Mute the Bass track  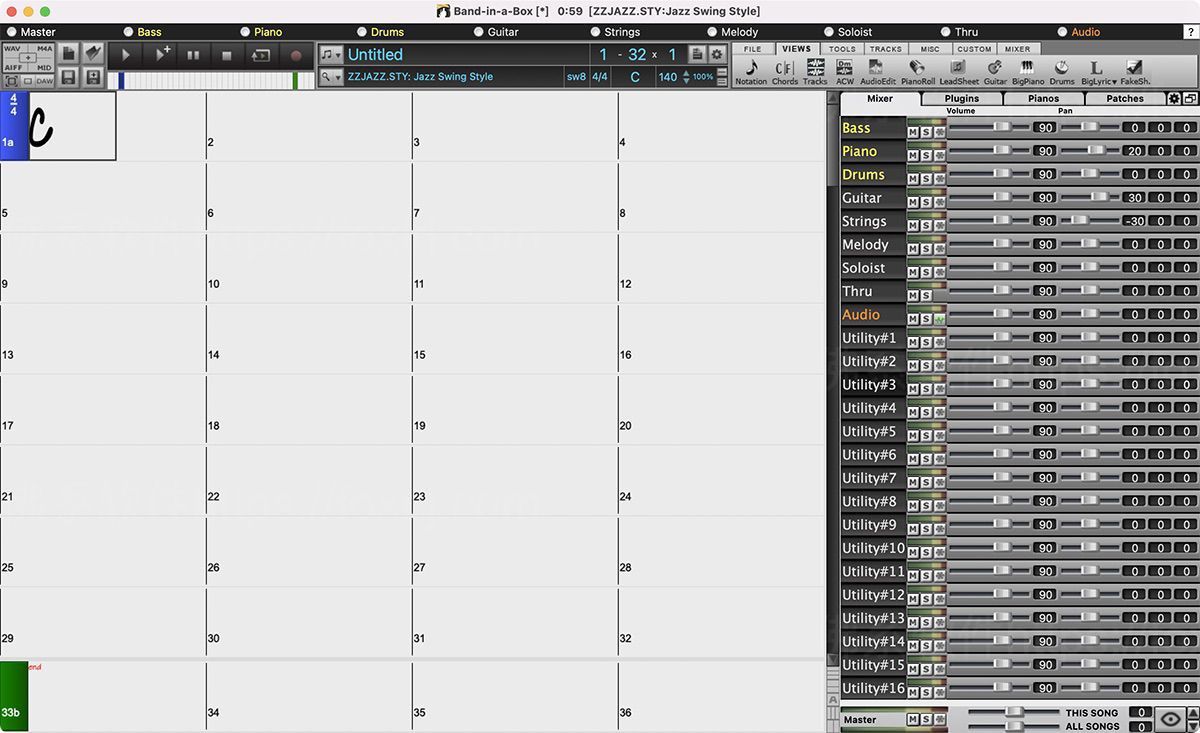pos(913,132)
